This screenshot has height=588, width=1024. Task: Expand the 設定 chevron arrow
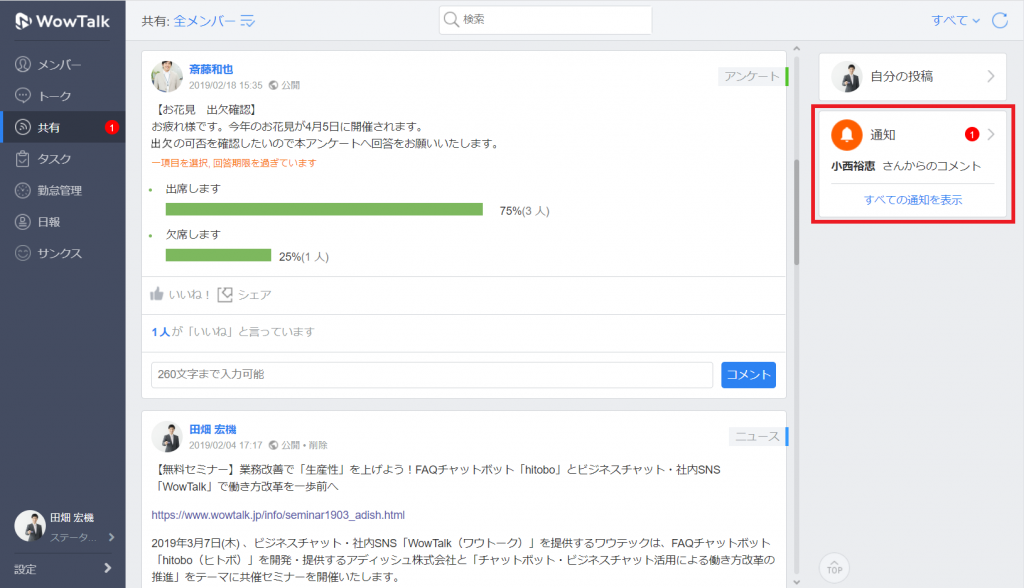coord(108,568)
